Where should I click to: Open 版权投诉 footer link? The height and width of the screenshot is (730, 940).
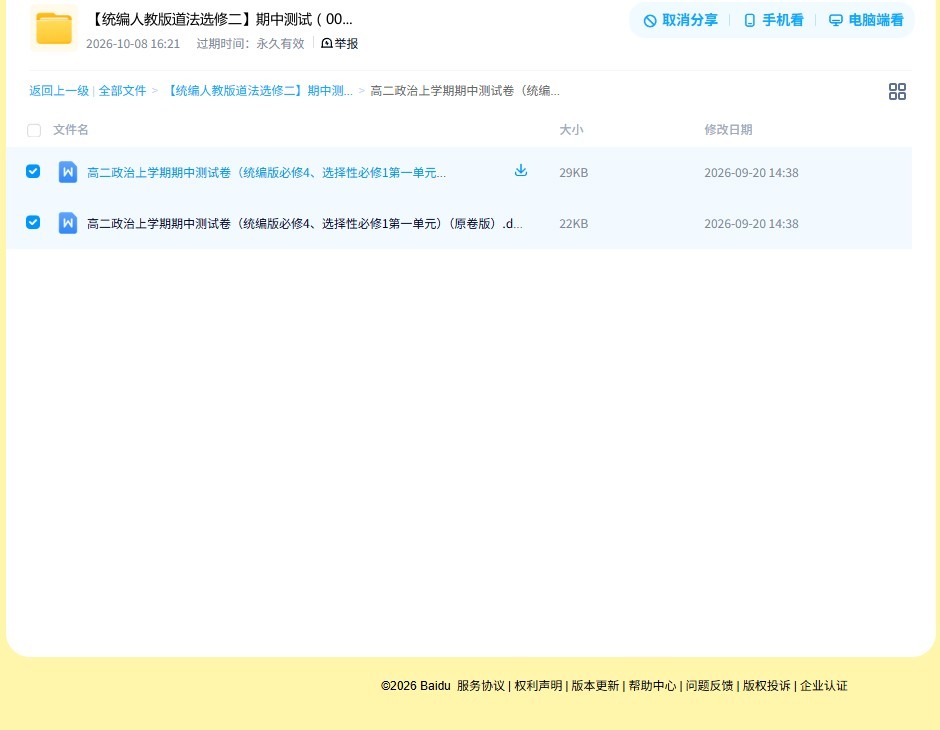click(x=767, y=686)
